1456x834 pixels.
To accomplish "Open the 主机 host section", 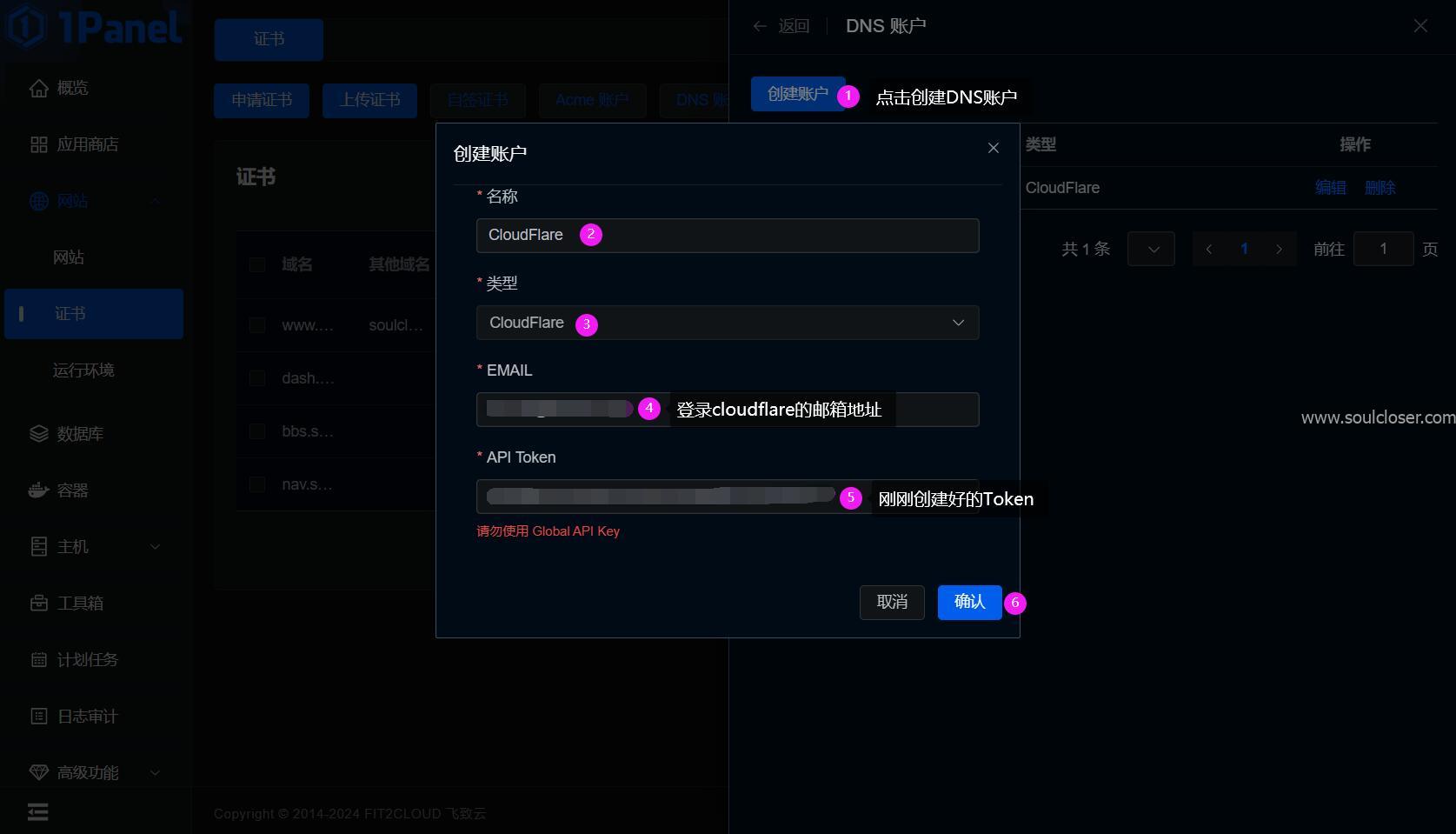I will [x=59, y=547].
